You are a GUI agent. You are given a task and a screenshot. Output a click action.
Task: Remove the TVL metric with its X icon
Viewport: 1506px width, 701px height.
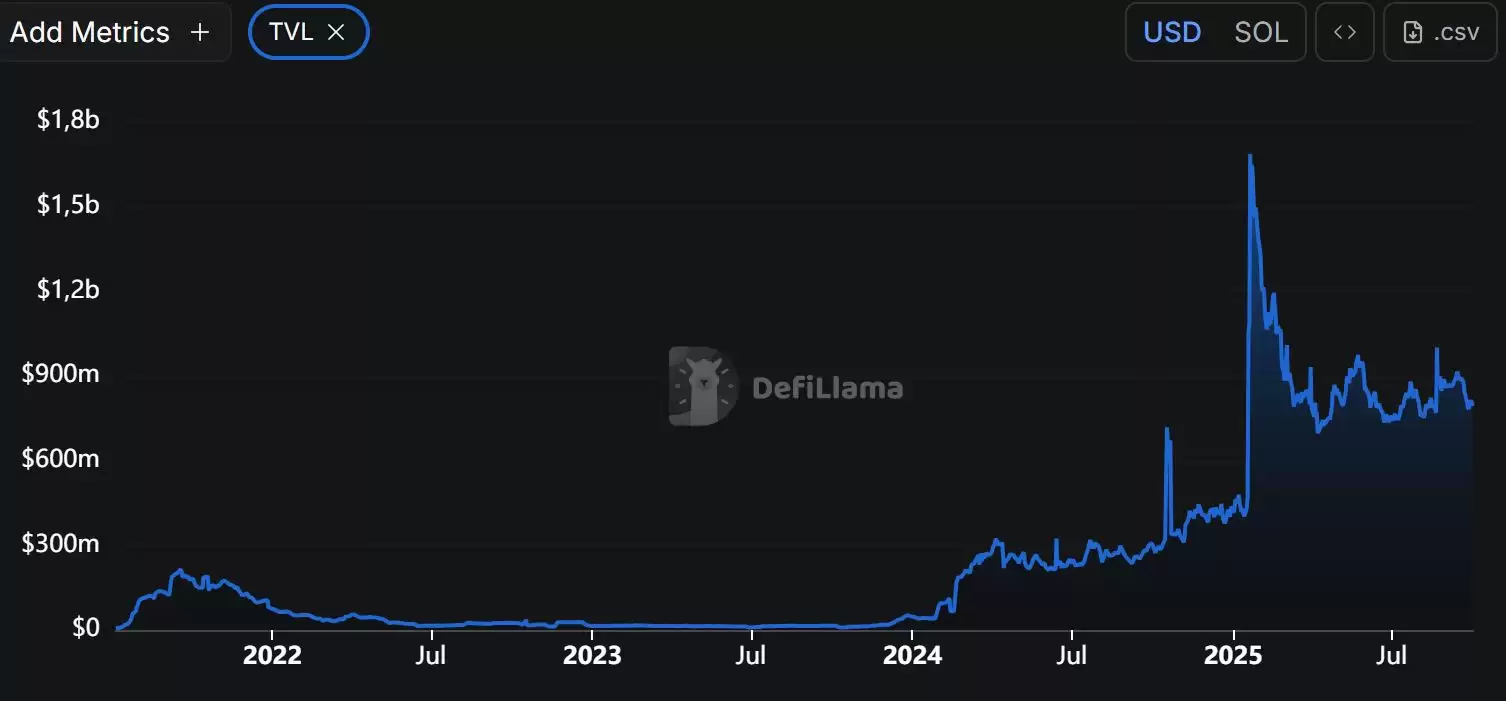tap(336, 32)
